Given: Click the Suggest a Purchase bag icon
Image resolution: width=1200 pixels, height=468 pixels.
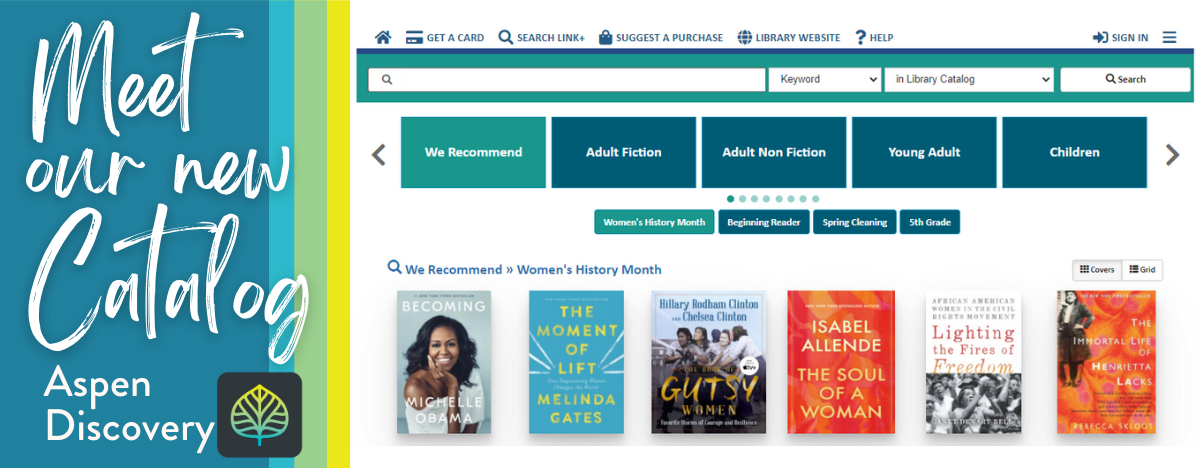Looking at the screenshot, I should point(605,38).
